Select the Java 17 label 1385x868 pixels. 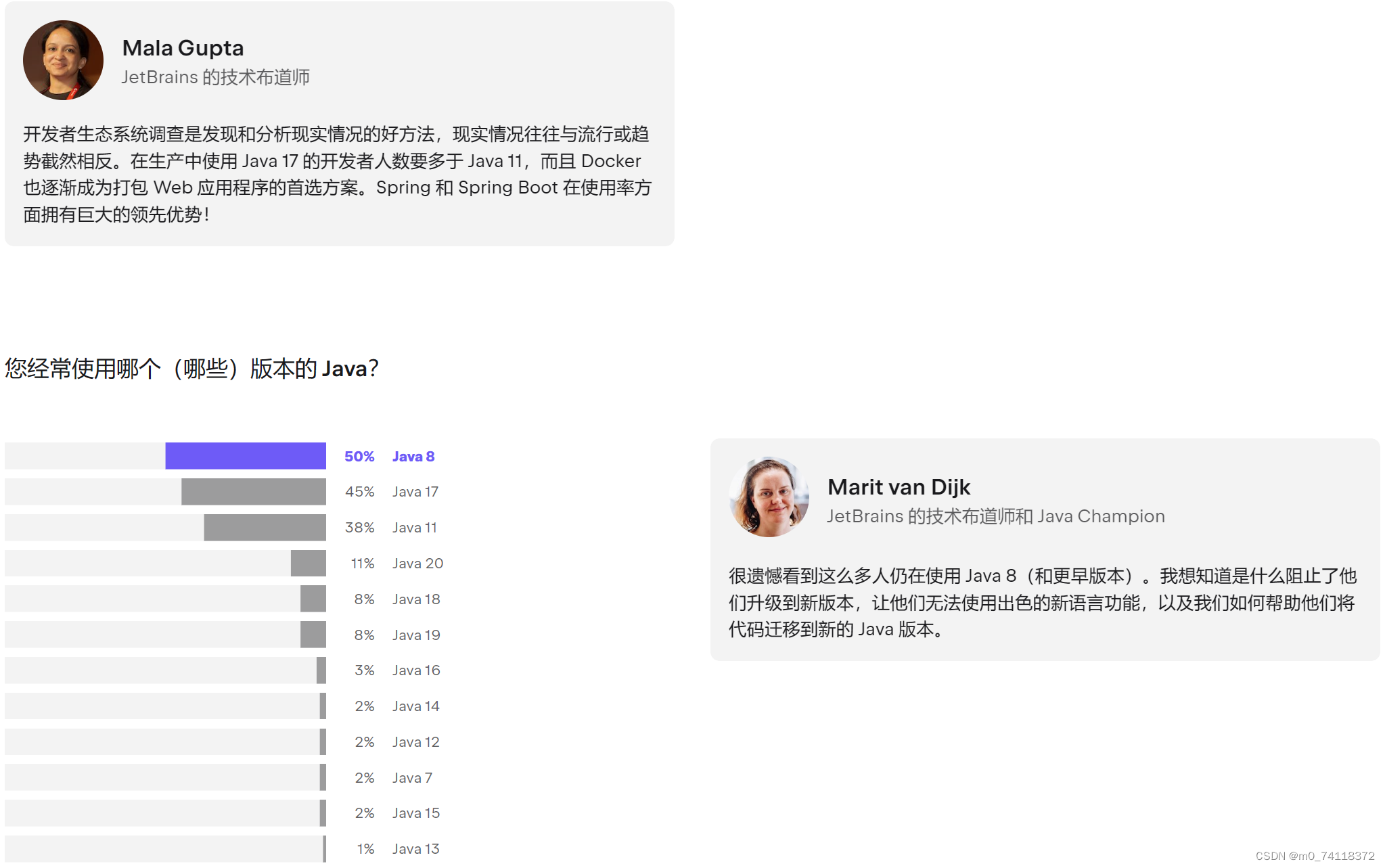(415, 492)
